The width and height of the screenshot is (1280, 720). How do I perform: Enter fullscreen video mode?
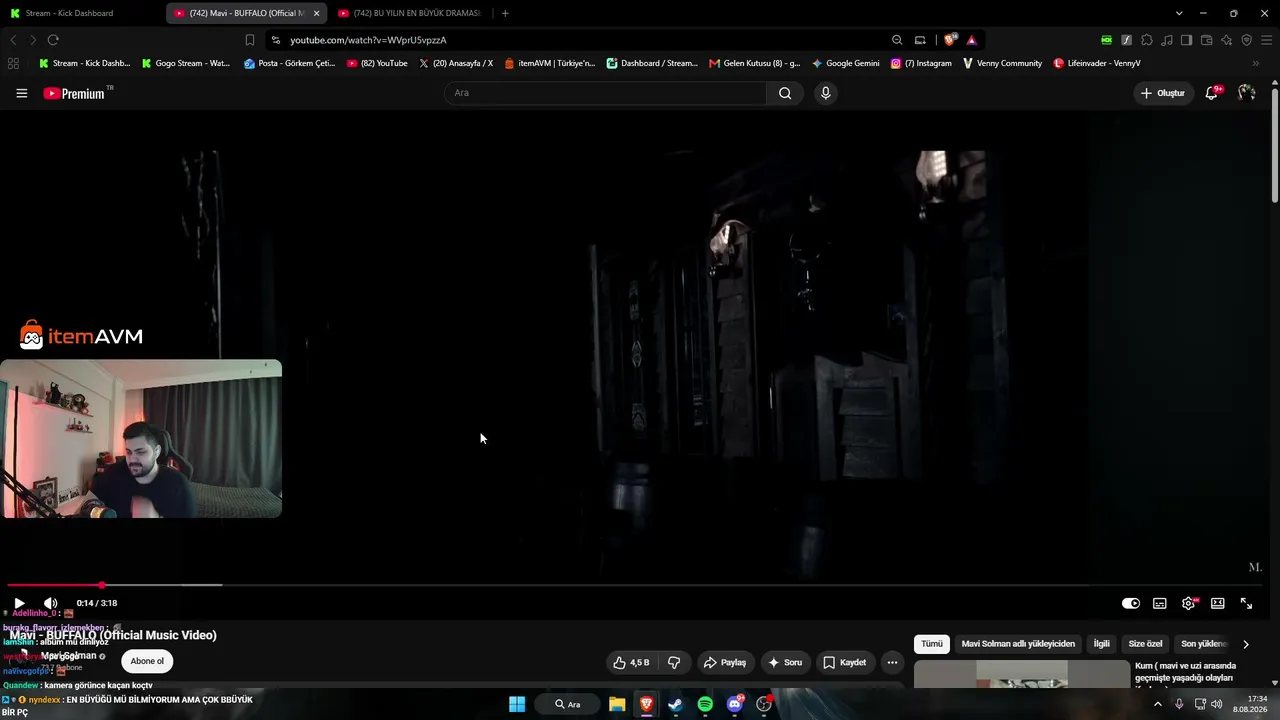point(1247,603)
